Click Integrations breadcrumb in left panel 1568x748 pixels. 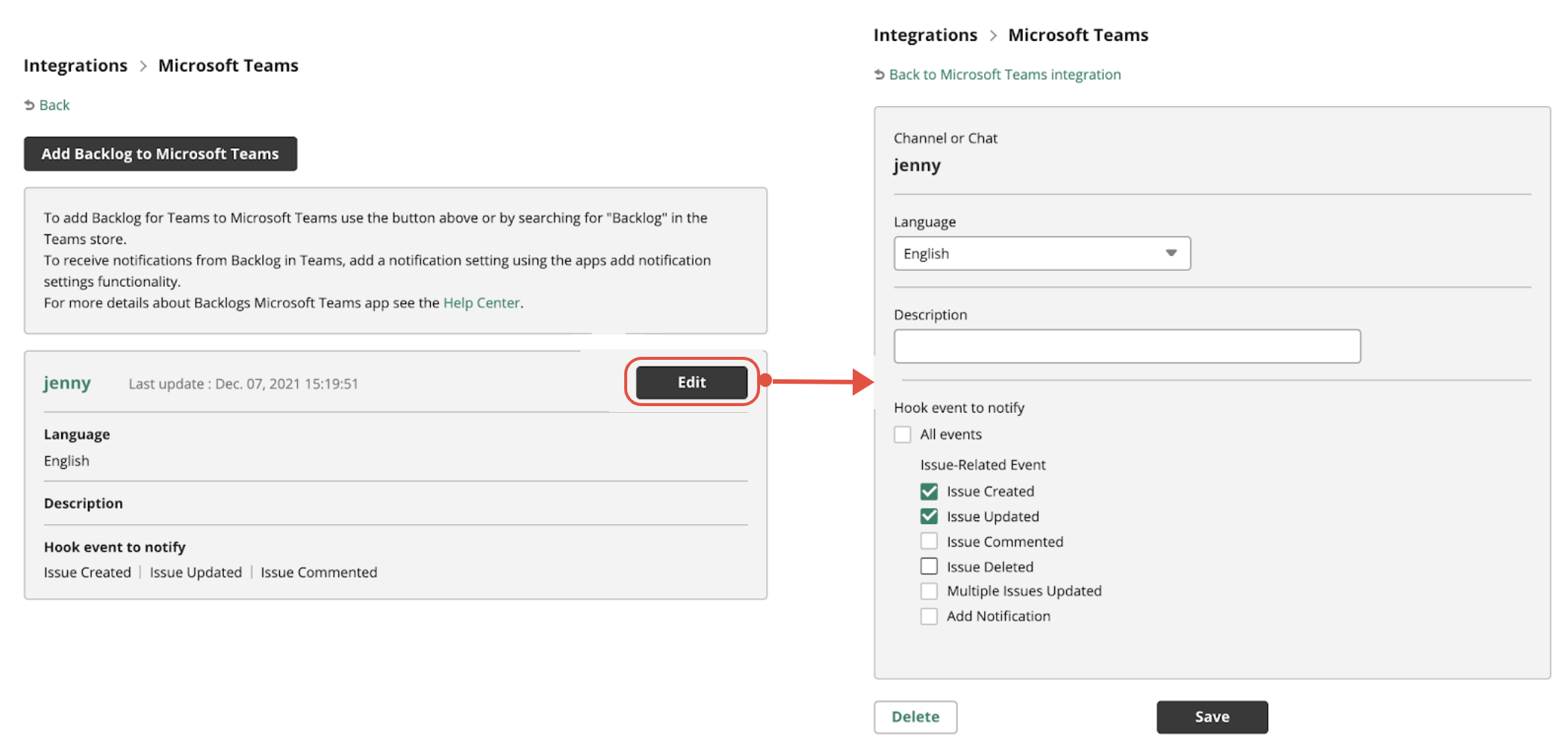pos(75,66)
